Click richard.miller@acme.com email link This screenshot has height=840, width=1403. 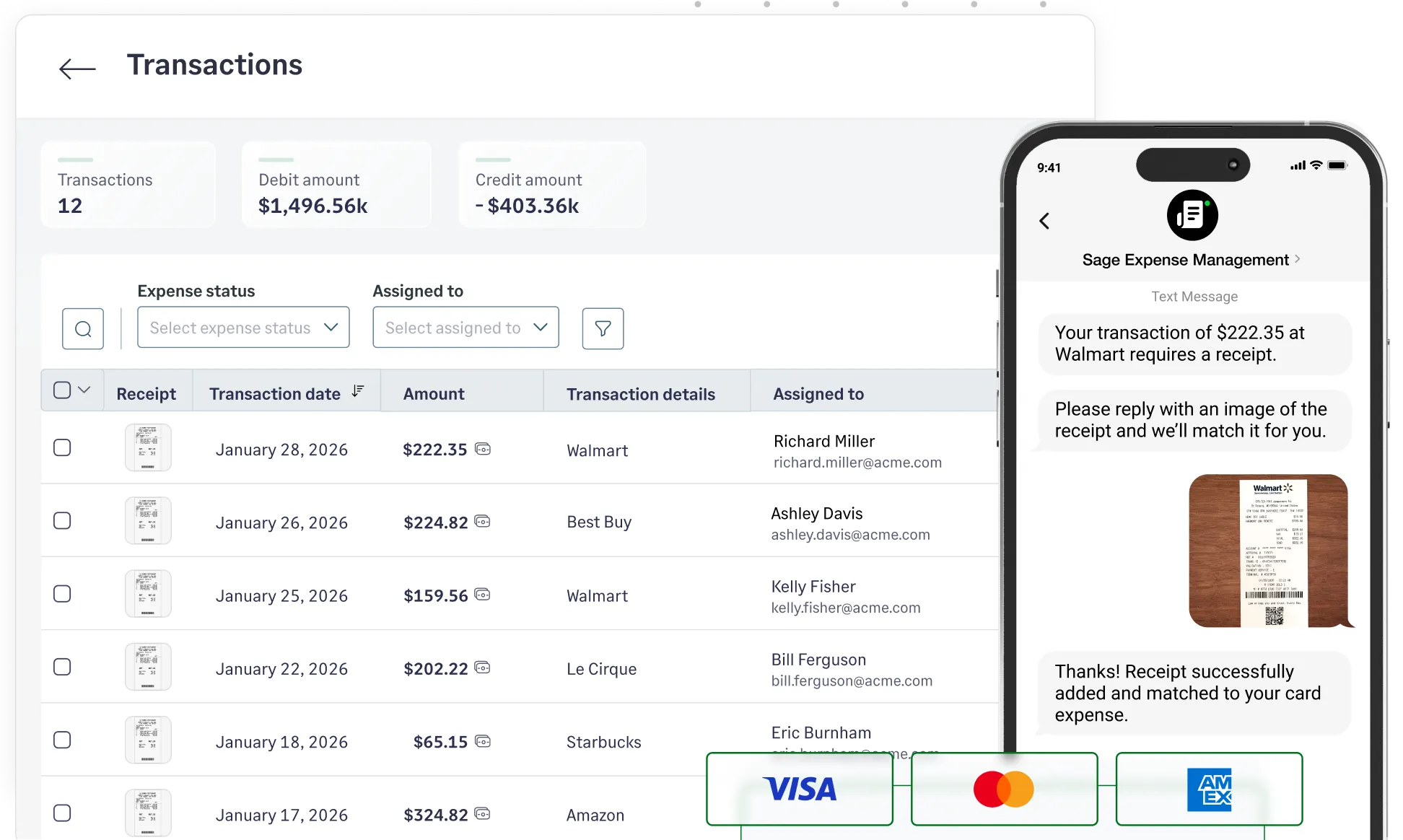(857, 463)
